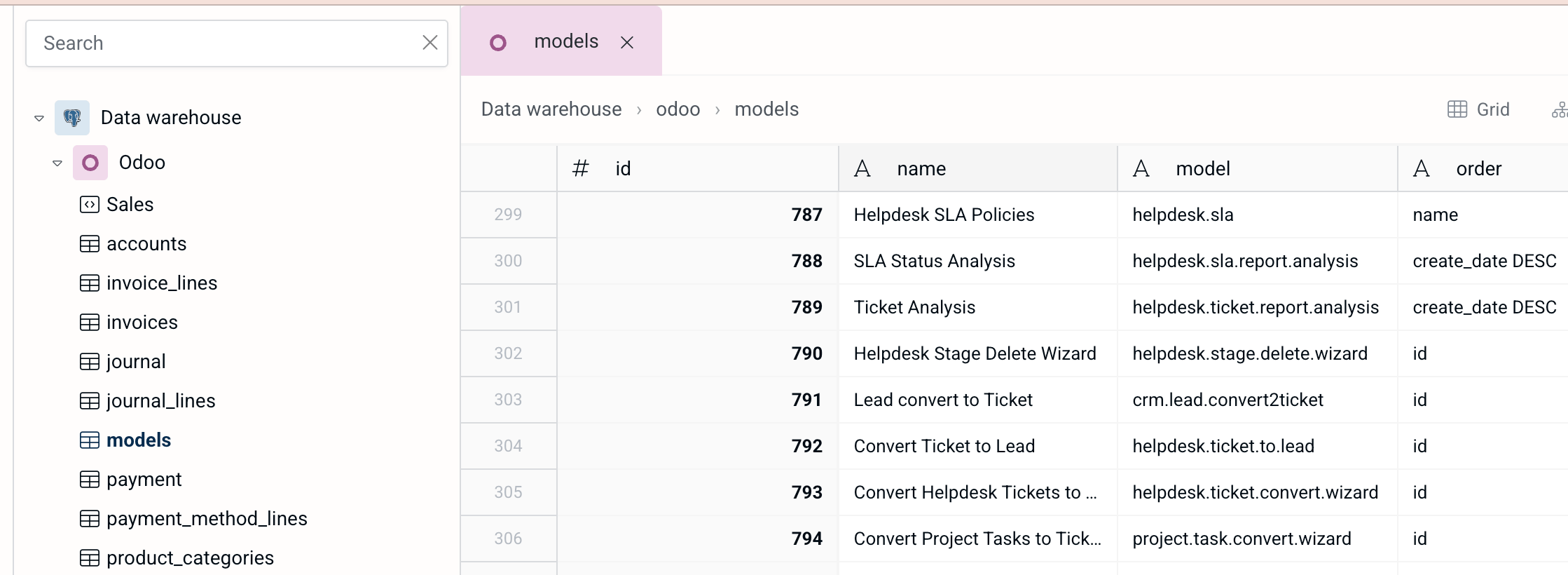Click the journal_lines table icon

pyautogui.click(x=90, y=401)
